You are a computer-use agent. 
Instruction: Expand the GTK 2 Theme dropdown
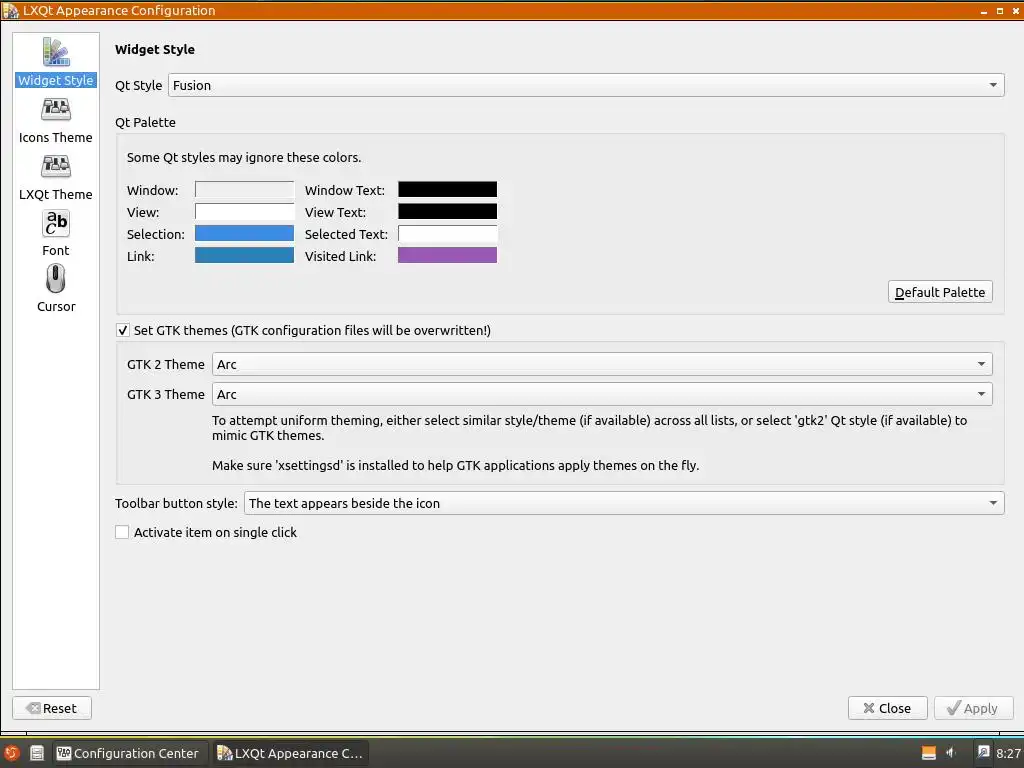pyautogui.click(x=602, y=364)
